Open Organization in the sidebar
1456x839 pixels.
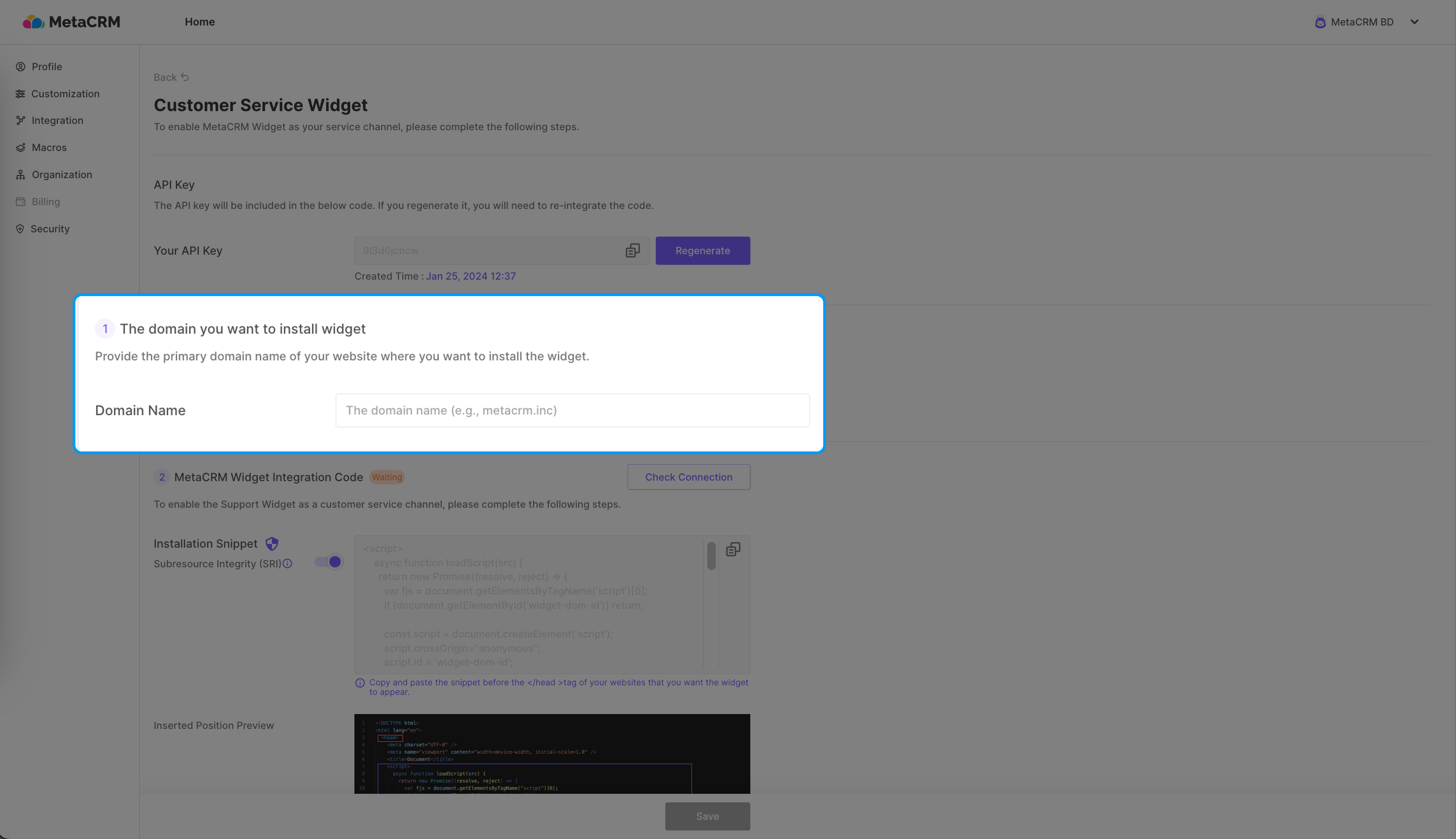pyautogui.click(x=62, y=174)
